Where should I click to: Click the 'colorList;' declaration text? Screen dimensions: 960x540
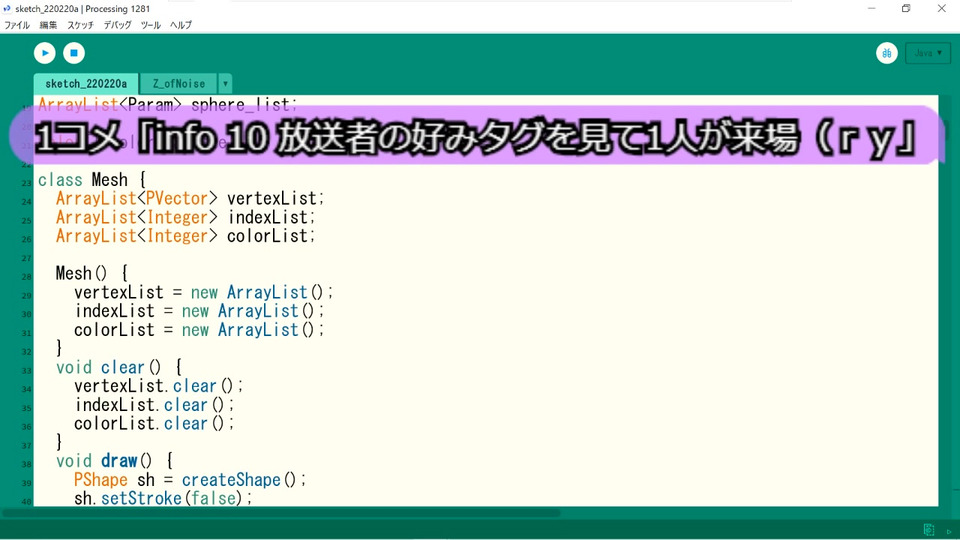click(x=271, y=236)
